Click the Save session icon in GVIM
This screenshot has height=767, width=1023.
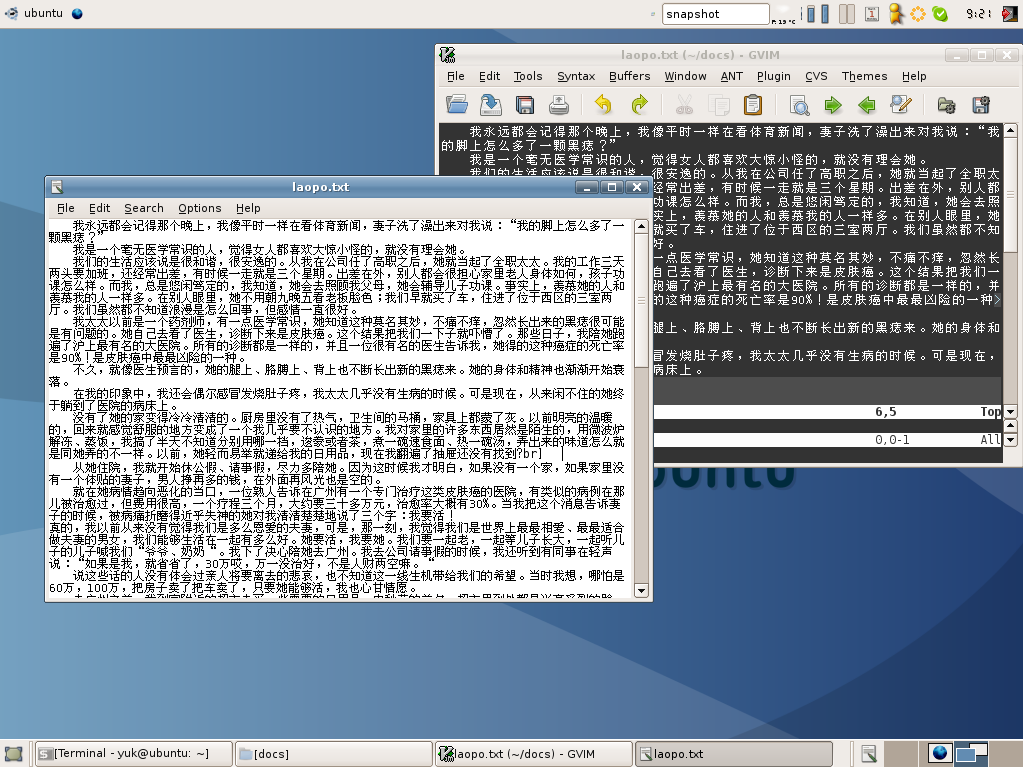coord(981,104)
